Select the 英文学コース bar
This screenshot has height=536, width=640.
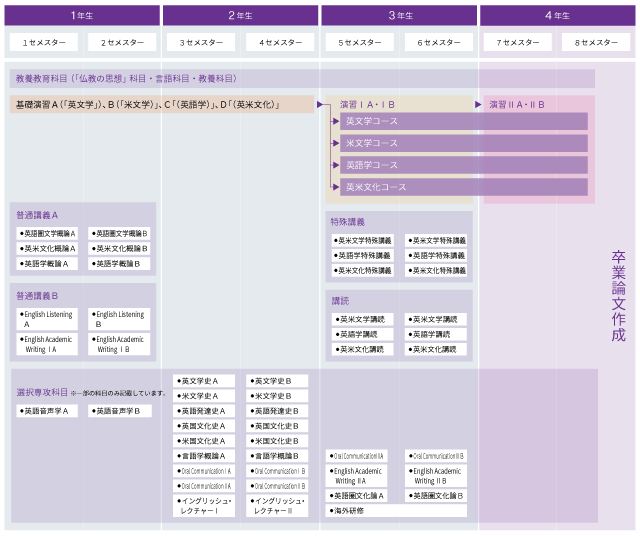pos(464,121)
